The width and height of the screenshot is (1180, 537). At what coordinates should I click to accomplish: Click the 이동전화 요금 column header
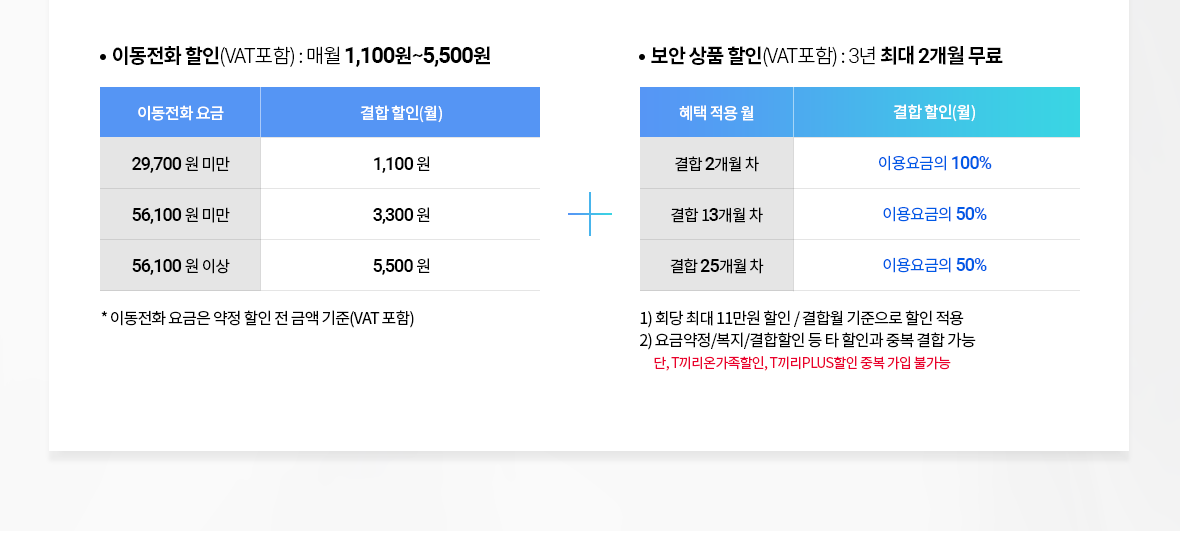pyautogui.click(x=180, y=113)
